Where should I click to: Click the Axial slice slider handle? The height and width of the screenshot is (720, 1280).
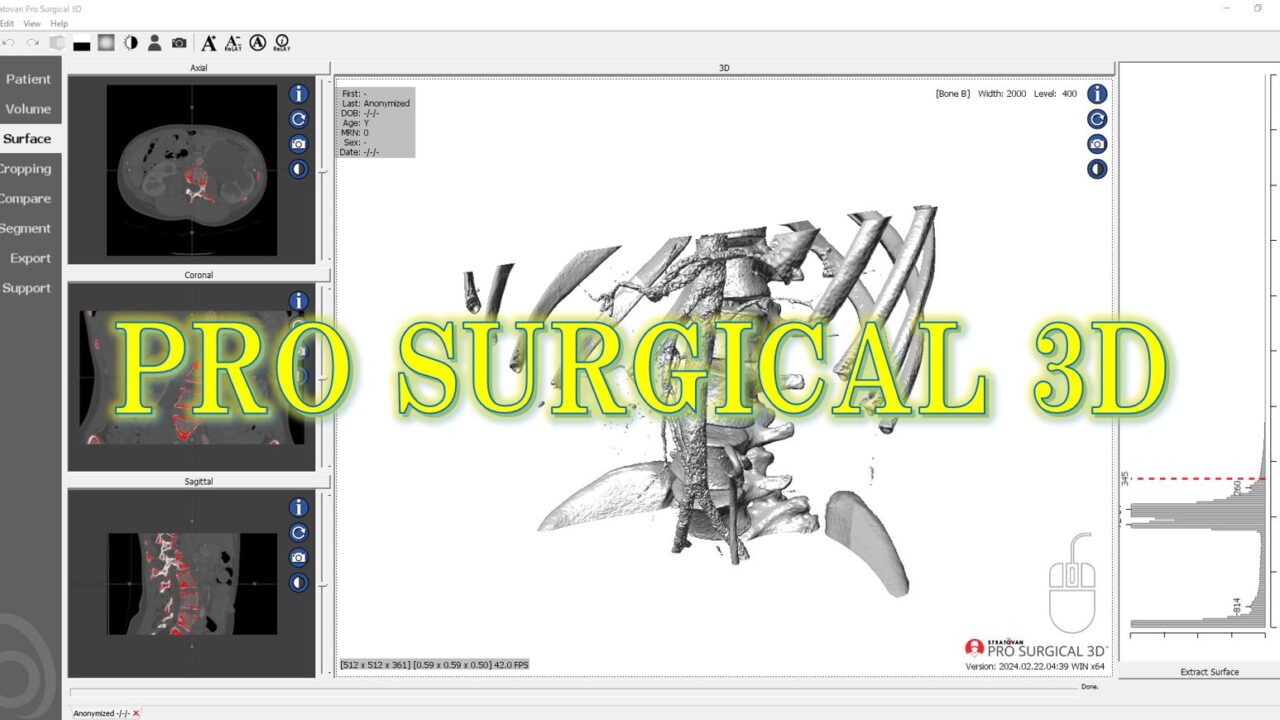tap(323, 172)
